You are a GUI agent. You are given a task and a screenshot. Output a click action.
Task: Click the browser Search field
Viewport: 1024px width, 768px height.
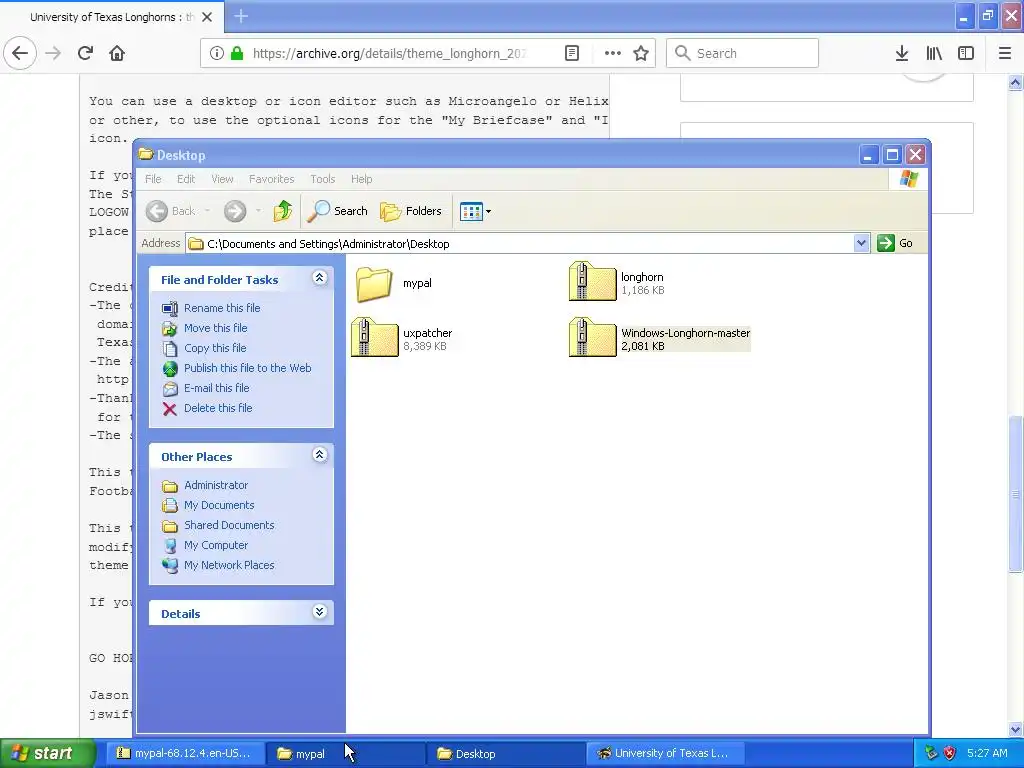[x=742, y=53]
